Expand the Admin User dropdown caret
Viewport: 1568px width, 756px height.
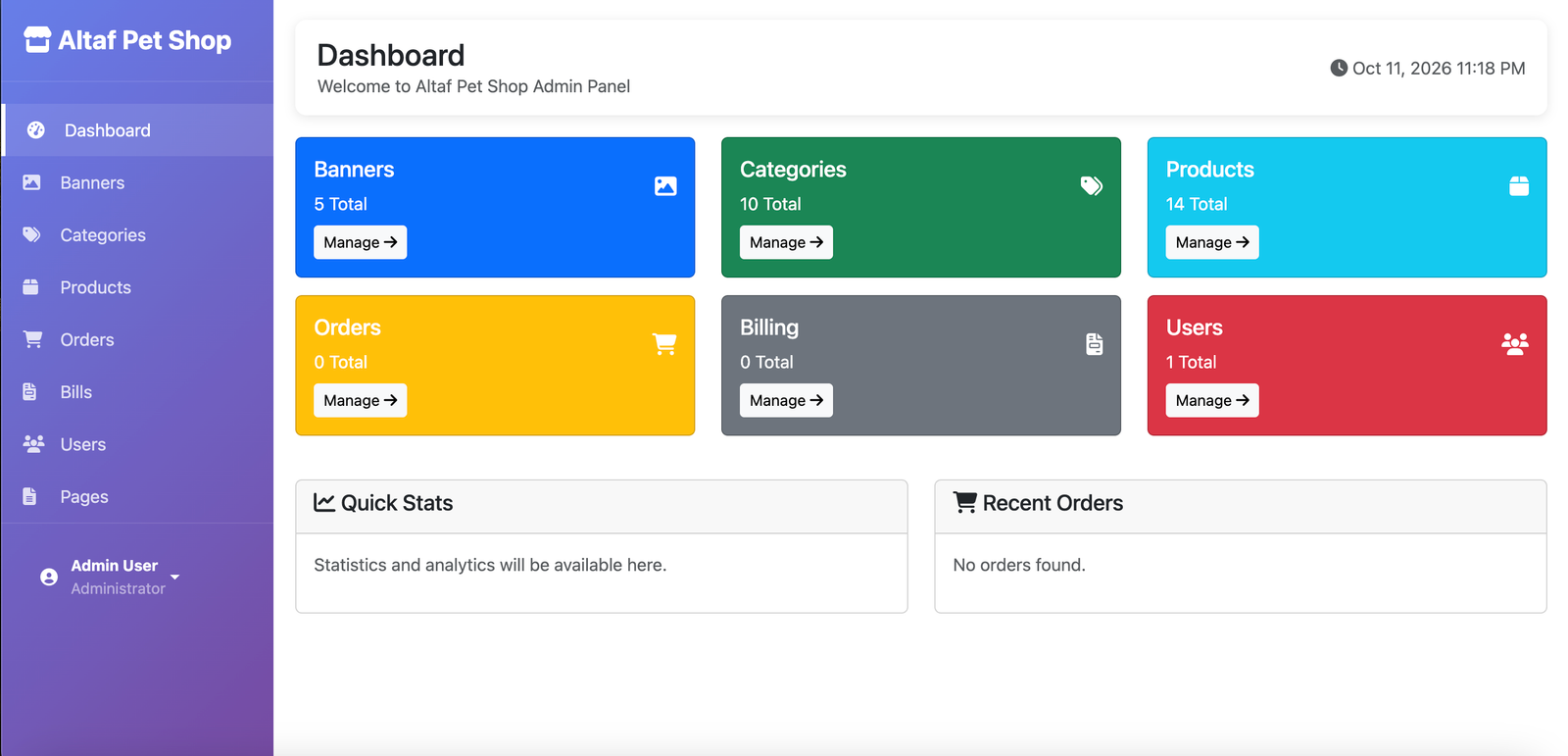coord(175,578)
